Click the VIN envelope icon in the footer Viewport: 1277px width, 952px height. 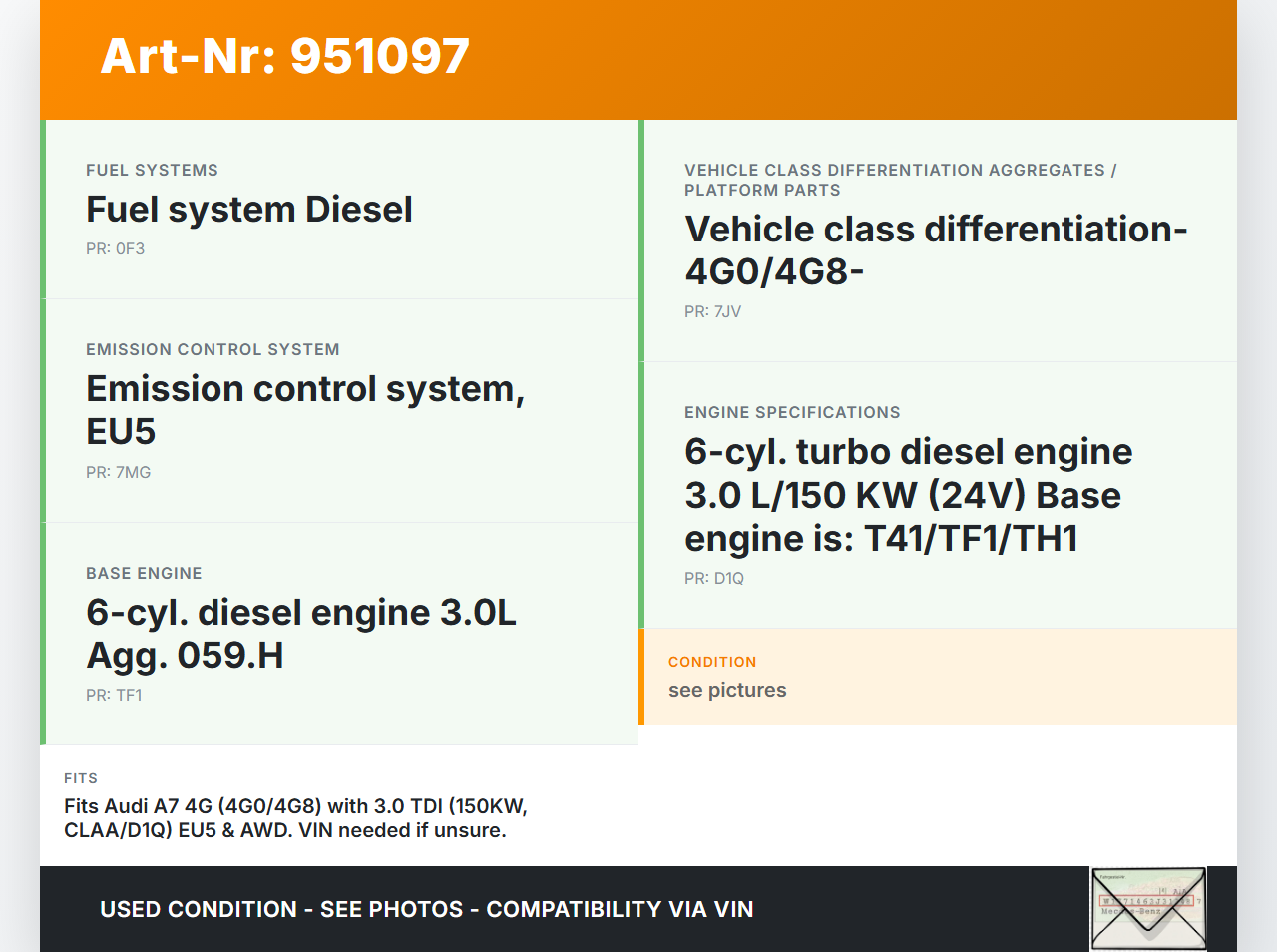point(1148,909)
